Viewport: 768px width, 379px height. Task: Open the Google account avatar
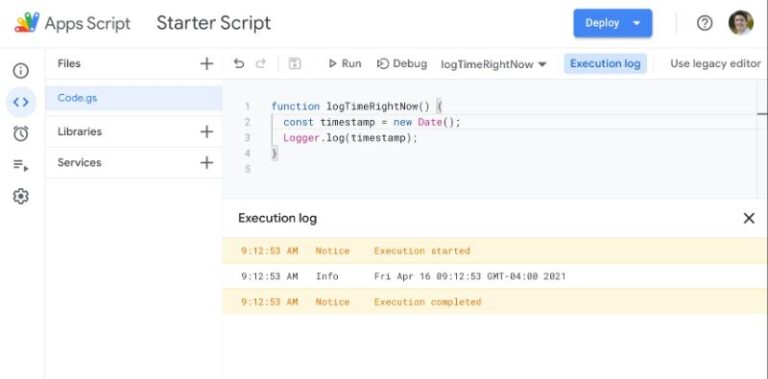[741, 23]
